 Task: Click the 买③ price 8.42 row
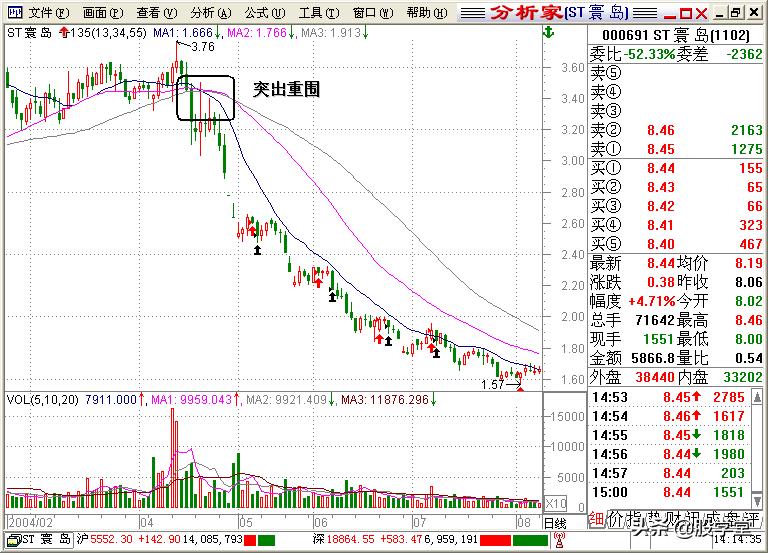click(x=676, y=206)
